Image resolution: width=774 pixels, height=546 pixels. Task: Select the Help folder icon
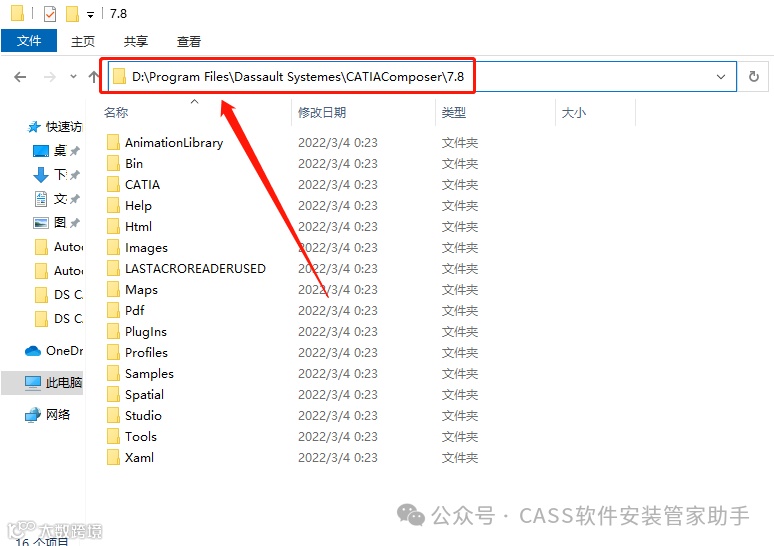click(113, 205)
